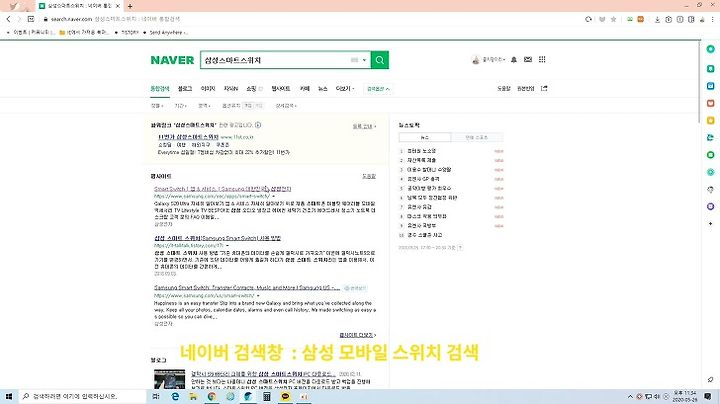This screenshot has width=720, height=404.
Task: Open Microsoft Edge from the taskbar
Action: pos(175,396)
